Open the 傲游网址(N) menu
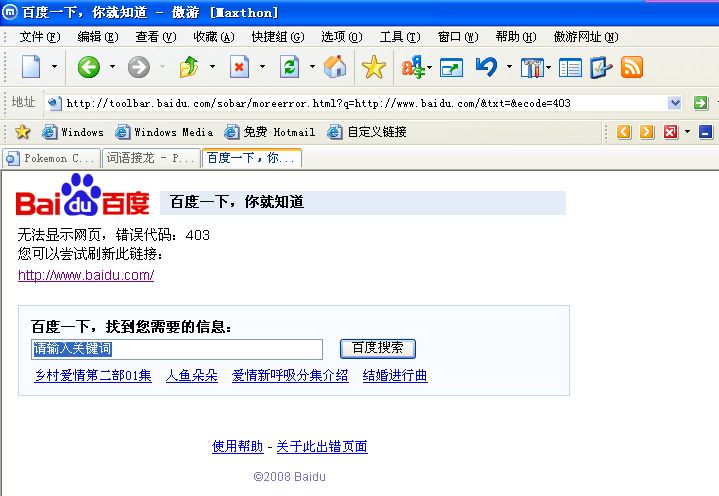This screenshot has width=719, height=496. [586, 37]
